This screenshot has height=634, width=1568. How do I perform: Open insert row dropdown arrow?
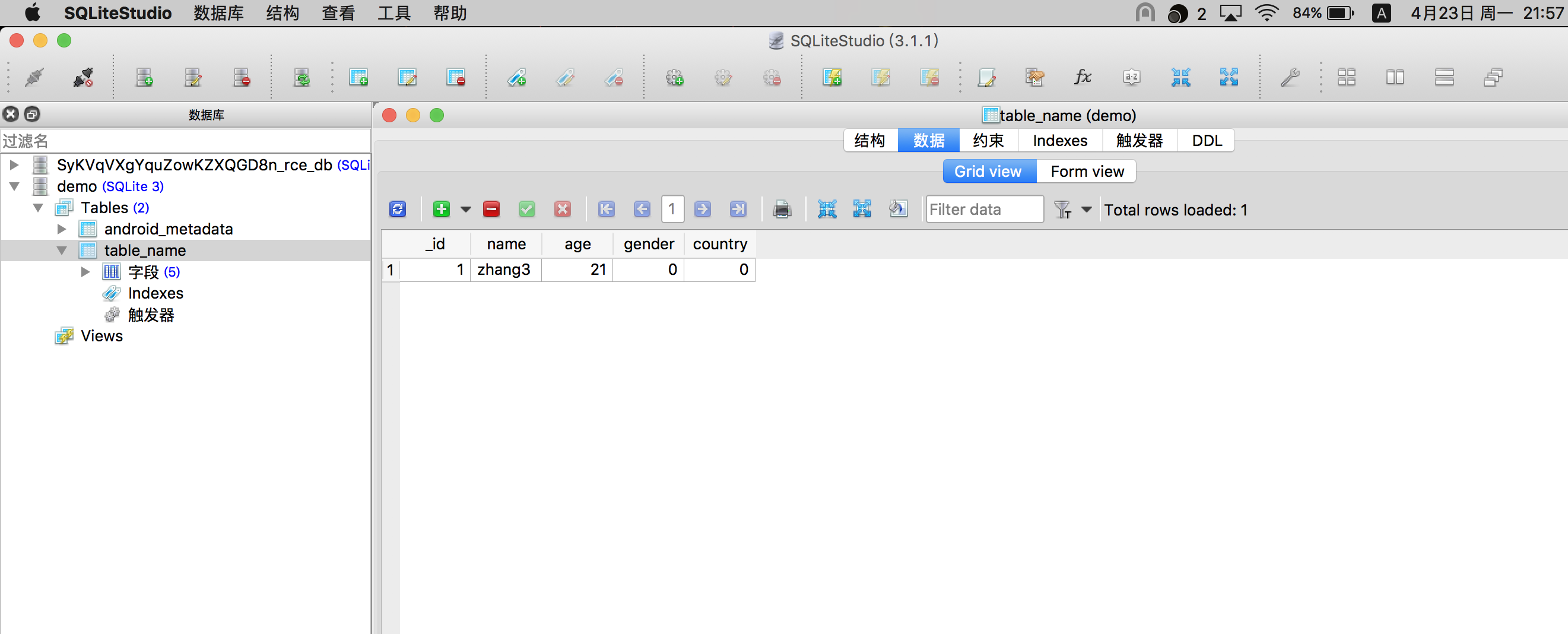466,210
